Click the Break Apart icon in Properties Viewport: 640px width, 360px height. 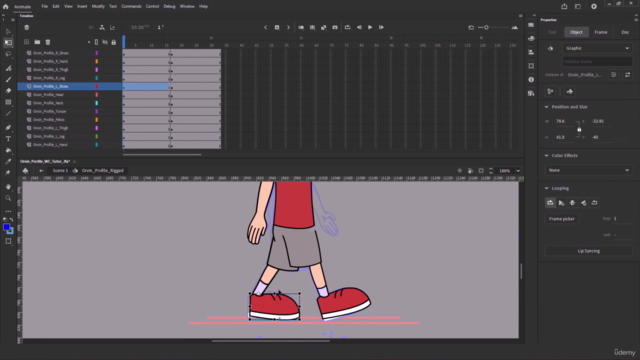tap(550, 91)
